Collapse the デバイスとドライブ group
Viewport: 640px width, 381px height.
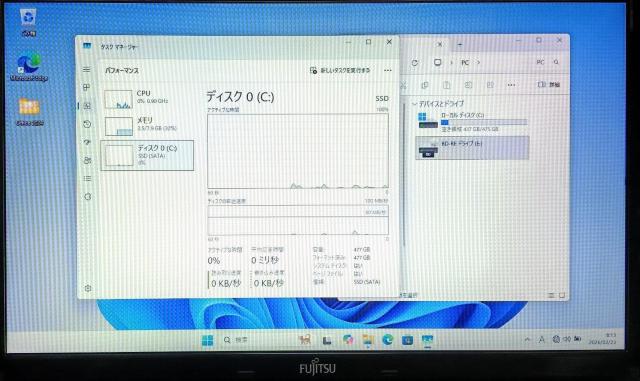pos(415,104)
